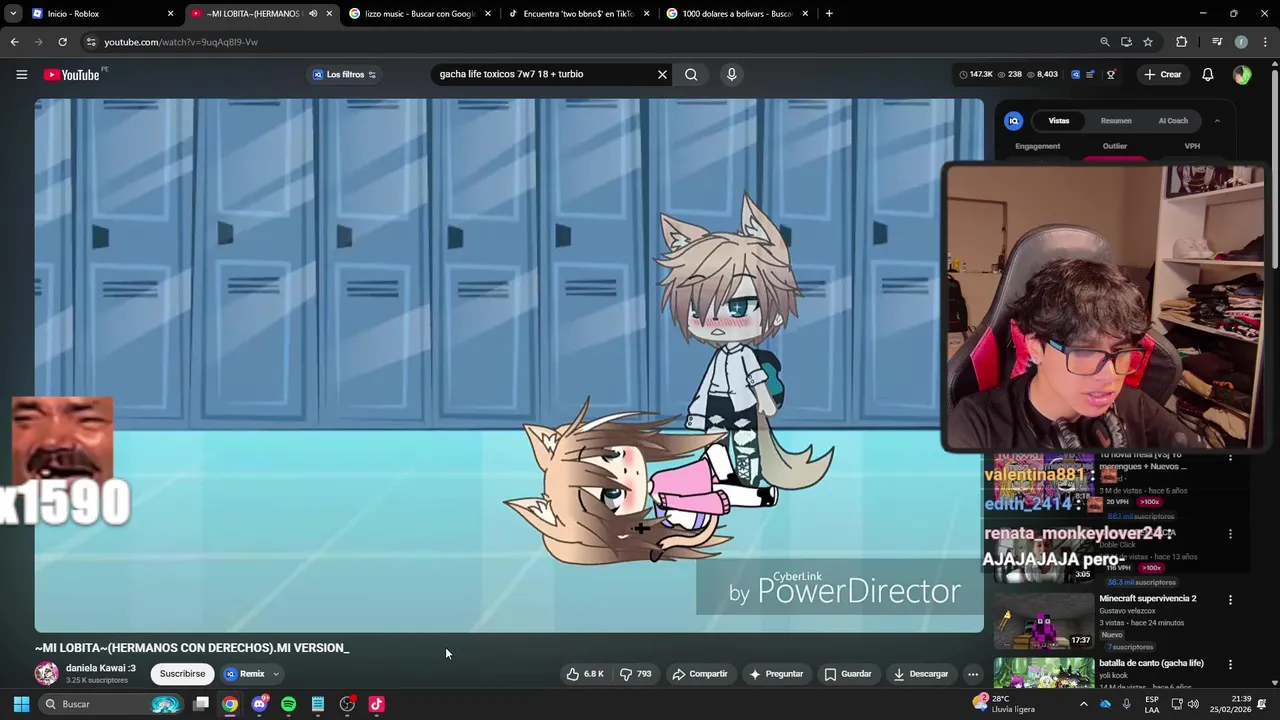Open the weather widget showing 28°C
Viewport: 1280px width, 720px height.
pos(1002,704)
